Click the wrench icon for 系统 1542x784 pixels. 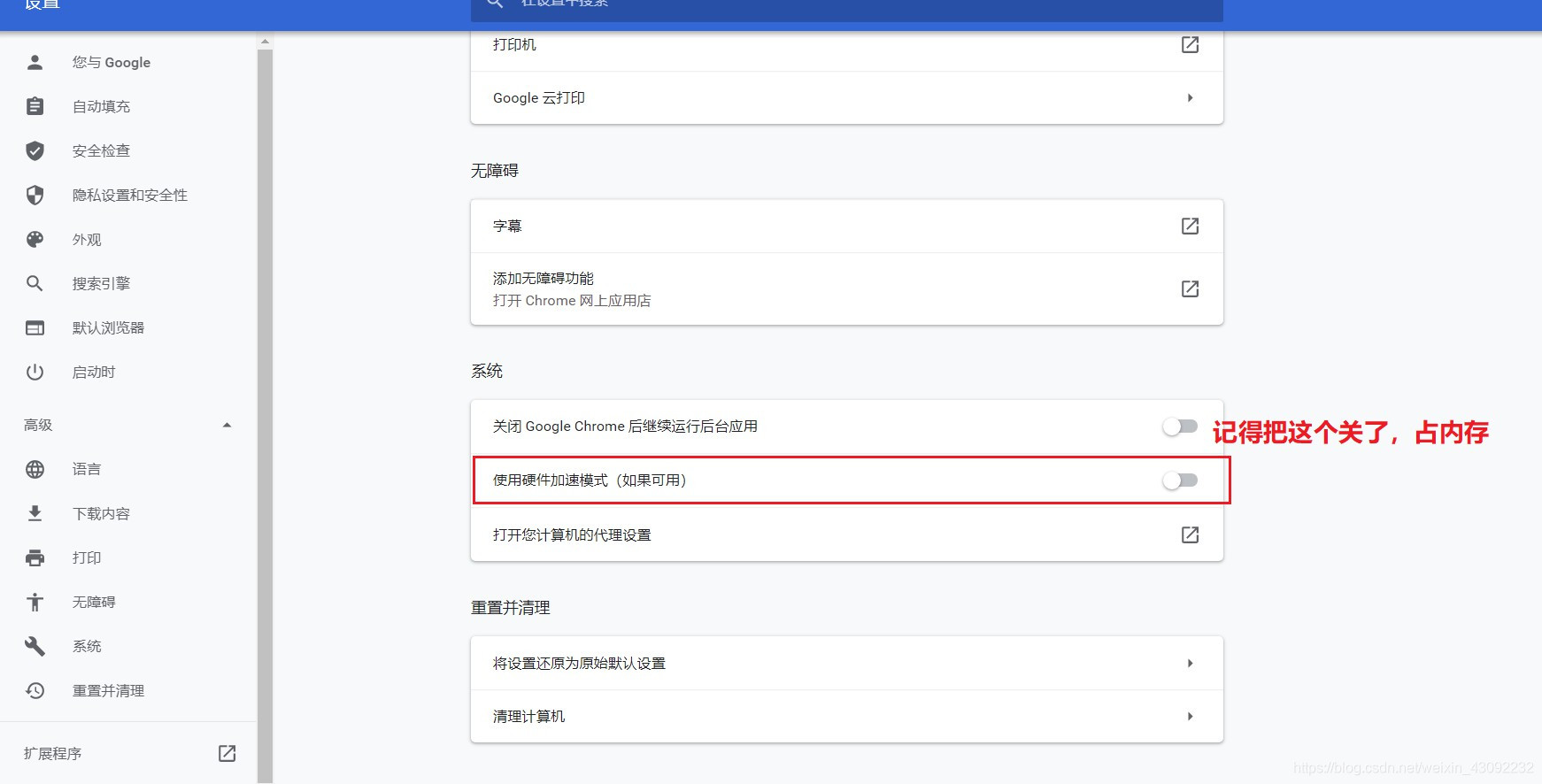point(35,646)
